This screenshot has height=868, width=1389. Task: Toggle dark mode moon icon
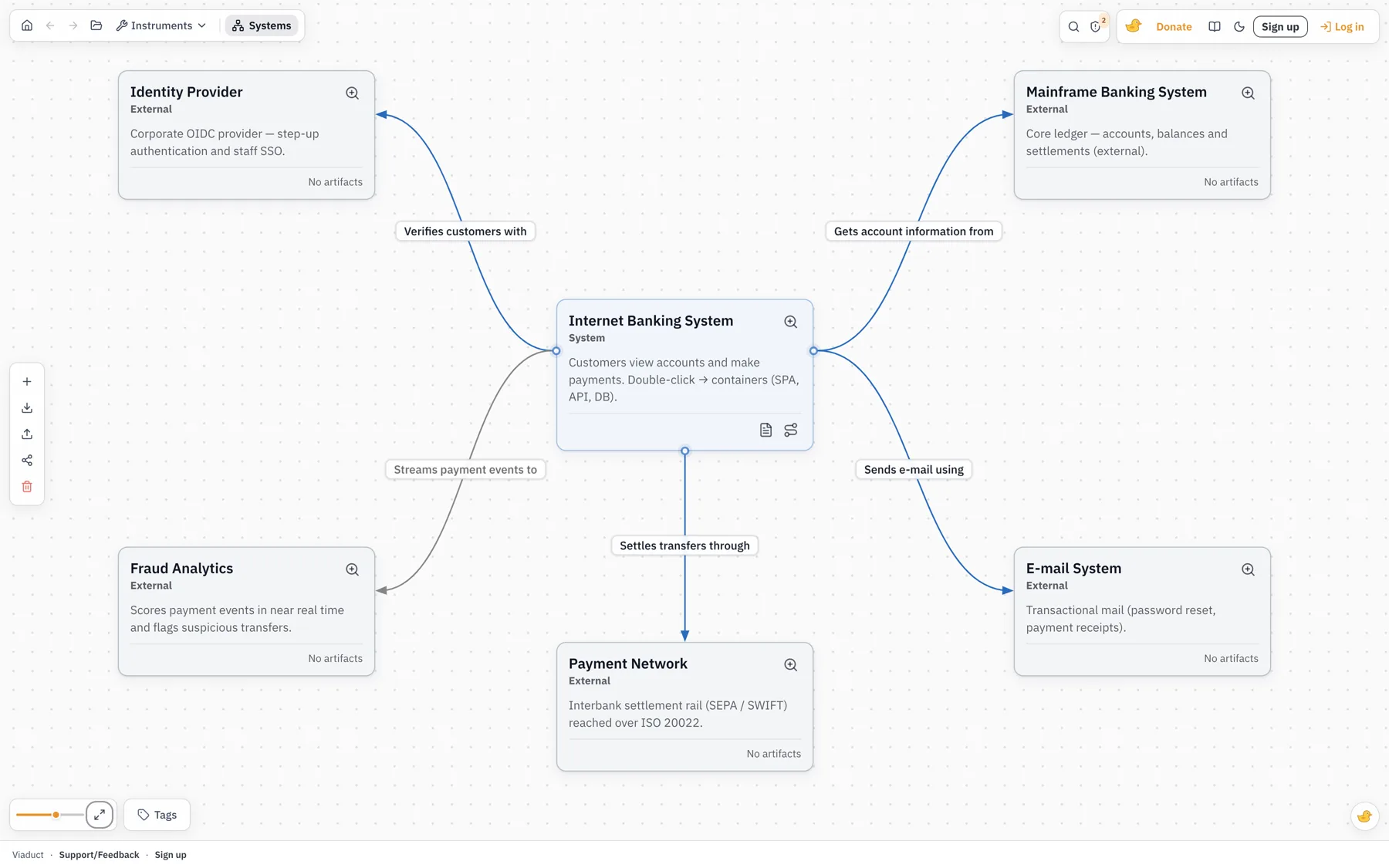click(x=1239, y=26)
